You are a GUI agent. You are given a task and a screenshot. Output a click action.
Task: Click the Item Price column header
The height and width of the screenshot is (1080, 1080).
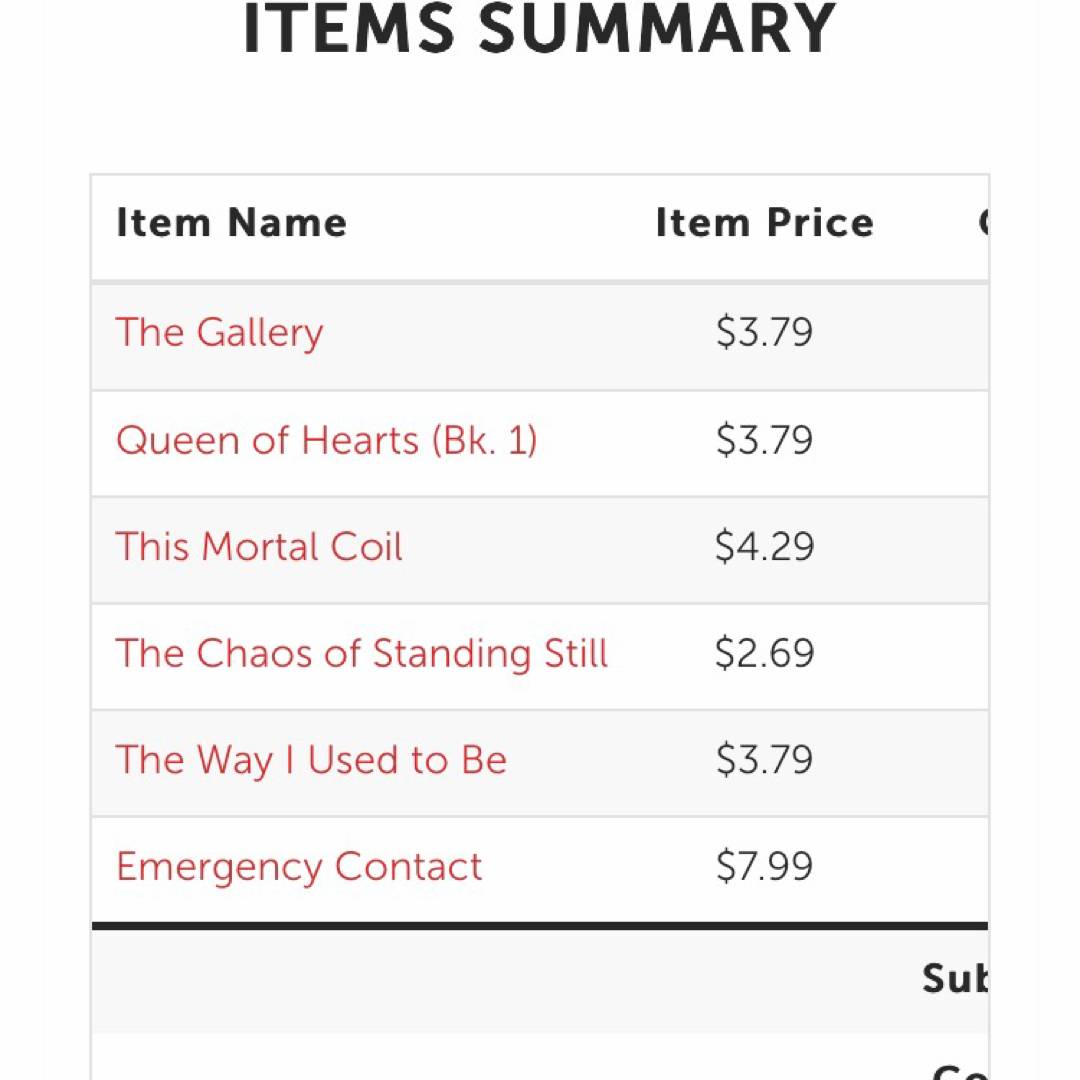[764, 223]
